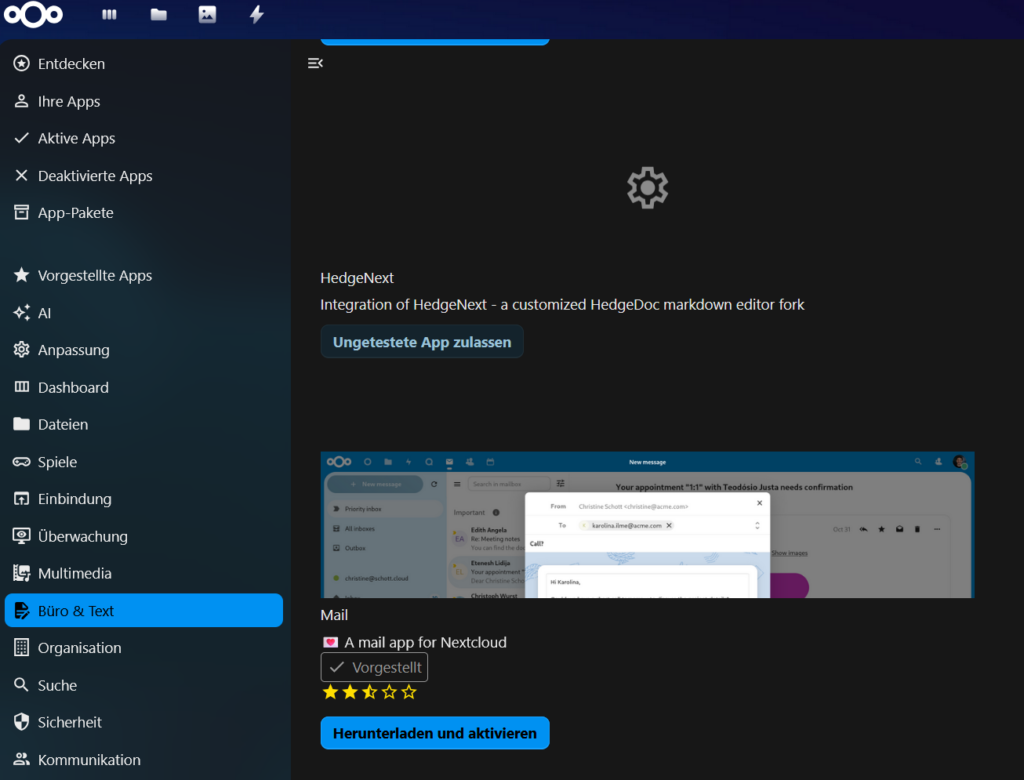The width and height of the screenshot is (1024, 780).
Task: Open the Activity feed via the lightning icon
Action: 256,15
